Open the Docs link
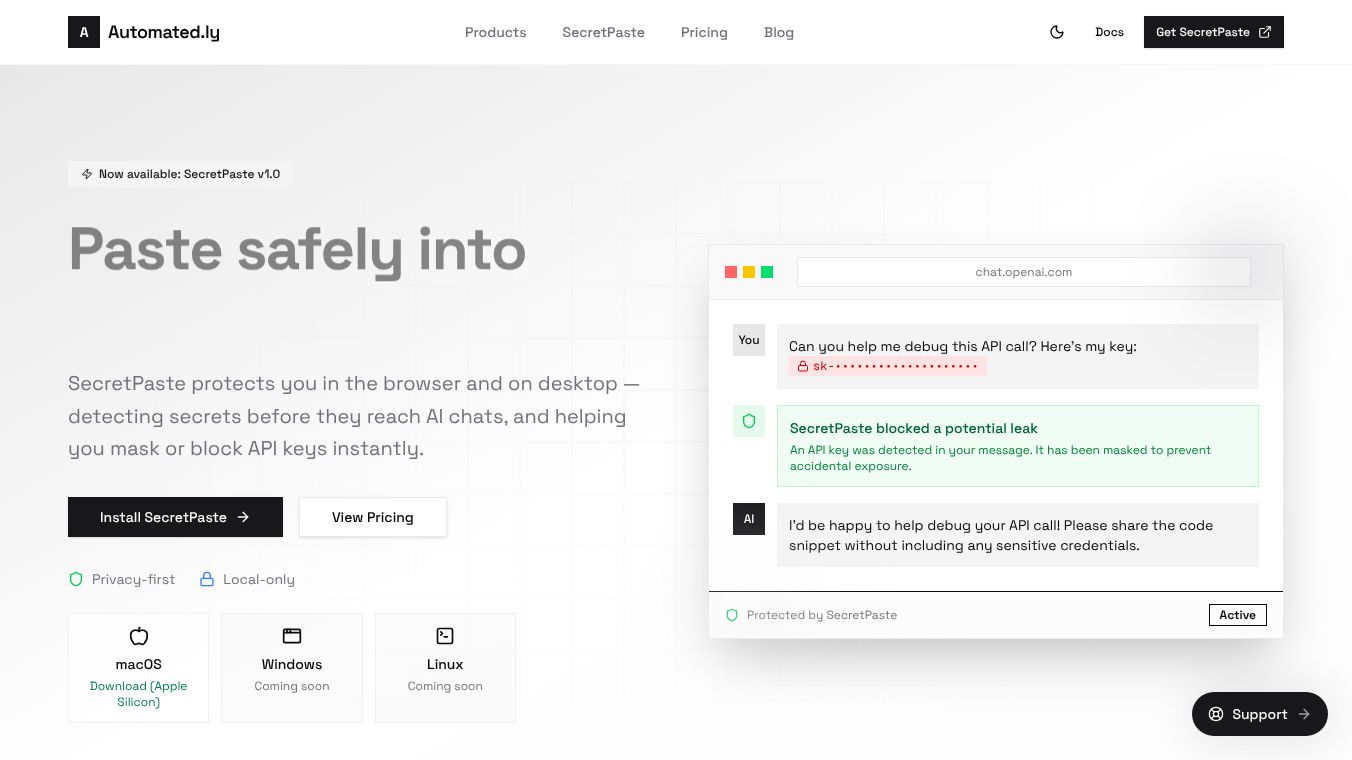The width and height of the screenshot is (1352, 760). (x=1109, y=32)
